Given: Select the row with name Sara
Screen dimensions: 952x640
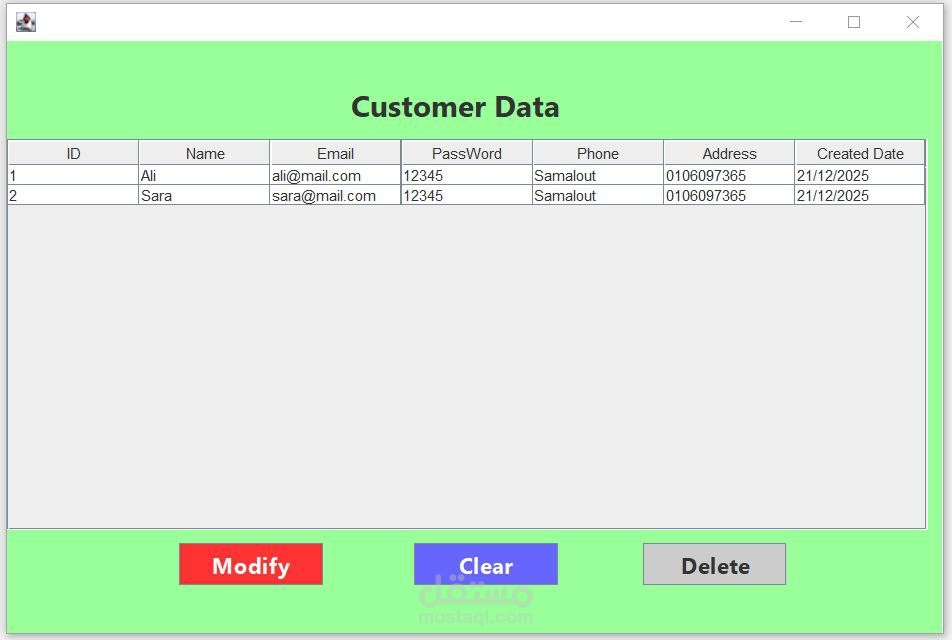Looking at the screenshot, I should click(466, 196).
